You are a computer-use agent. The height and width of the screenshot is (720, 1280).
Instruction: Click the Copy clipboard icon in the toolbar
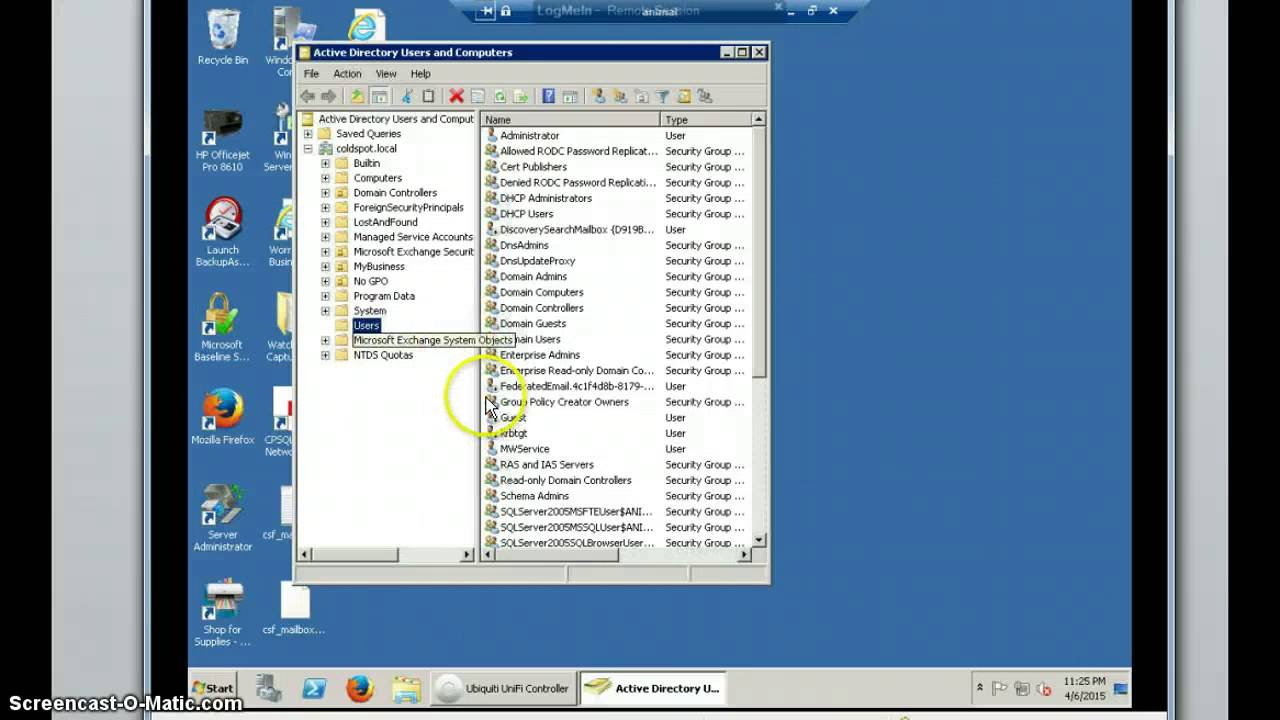[428, 96]
